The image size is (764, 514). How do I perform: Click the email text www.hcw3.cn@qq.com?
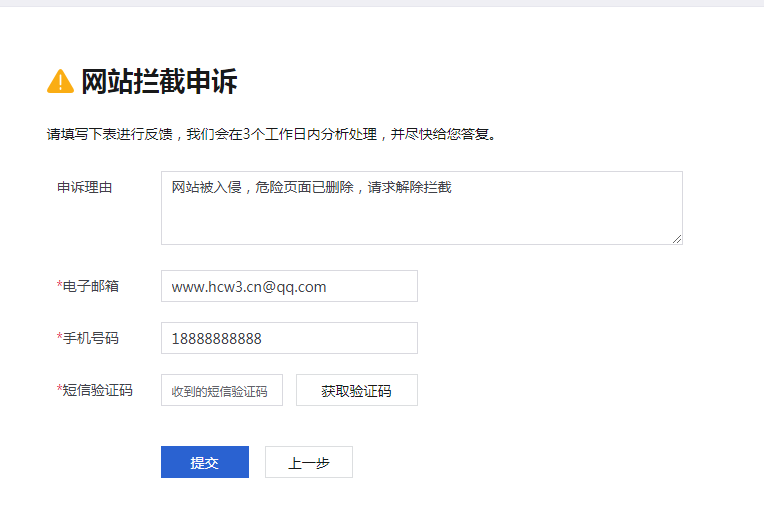[x=249, y=287]
